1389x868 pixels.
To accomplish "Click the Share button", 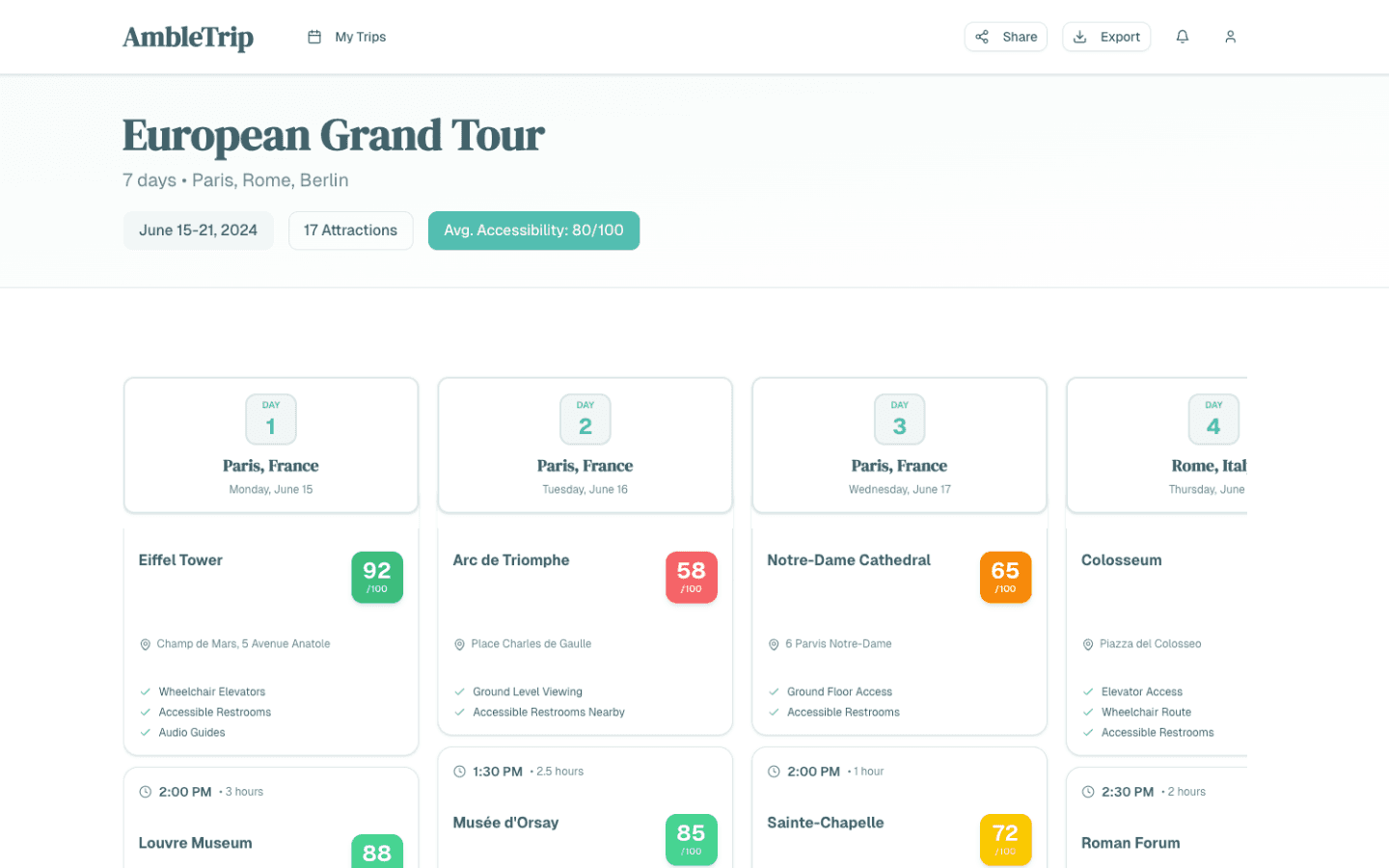I will pos(1006,36).
